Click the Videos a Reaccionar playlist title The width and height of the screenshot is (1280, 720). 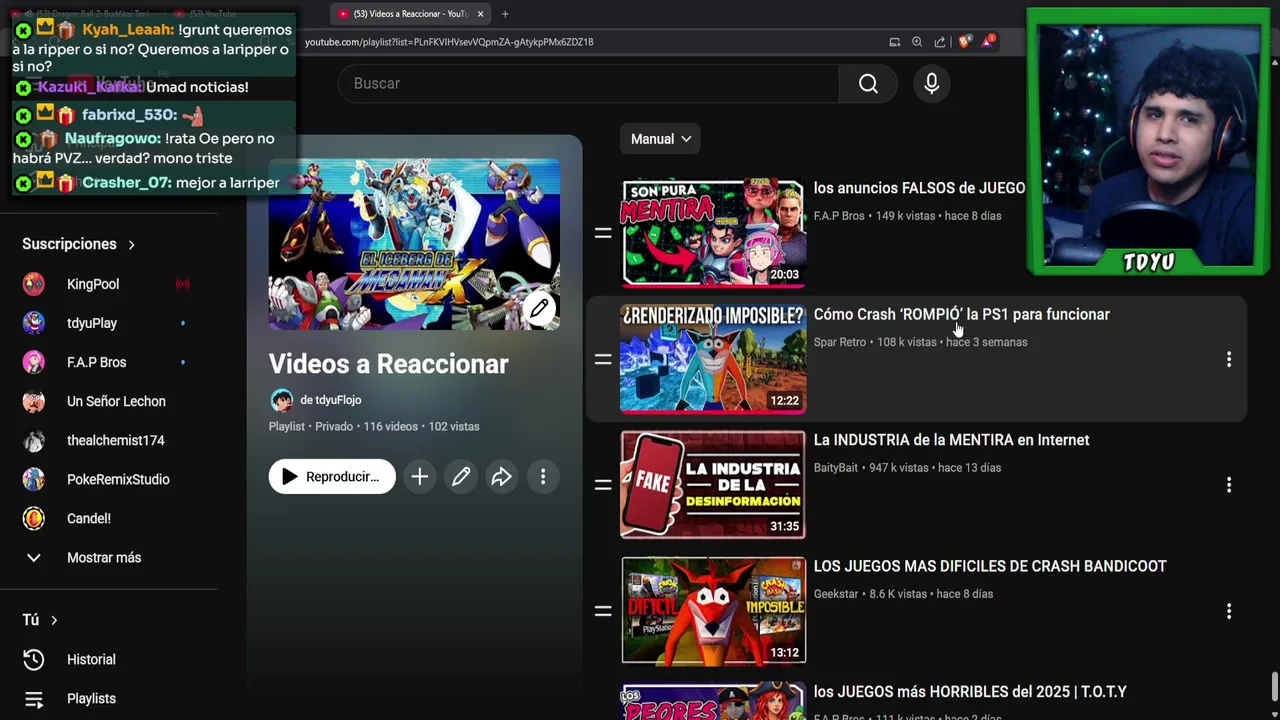pos(388,364)
